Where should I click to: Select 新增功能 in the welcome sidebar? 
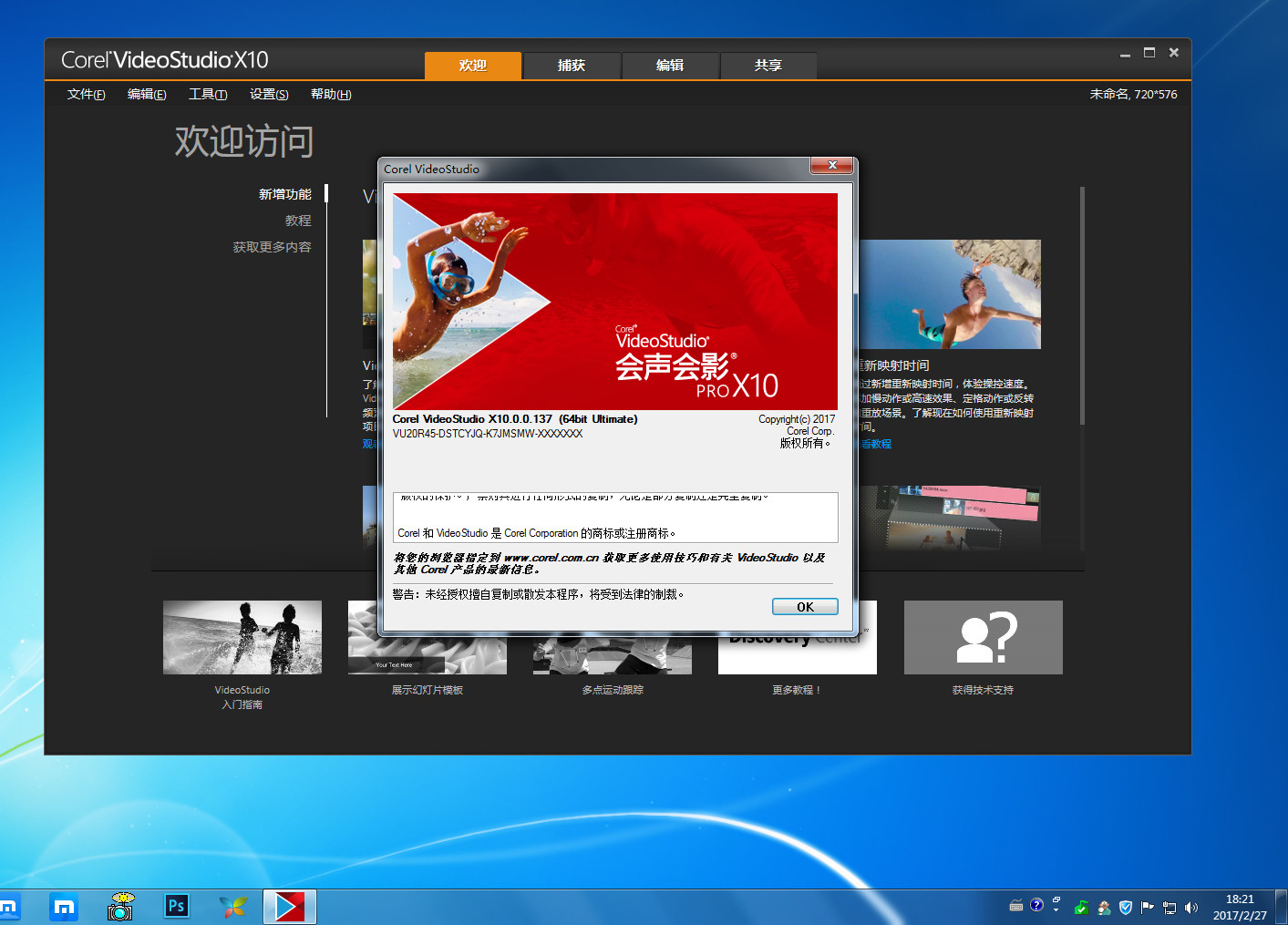pyautogui.click(x=285, y=194)
